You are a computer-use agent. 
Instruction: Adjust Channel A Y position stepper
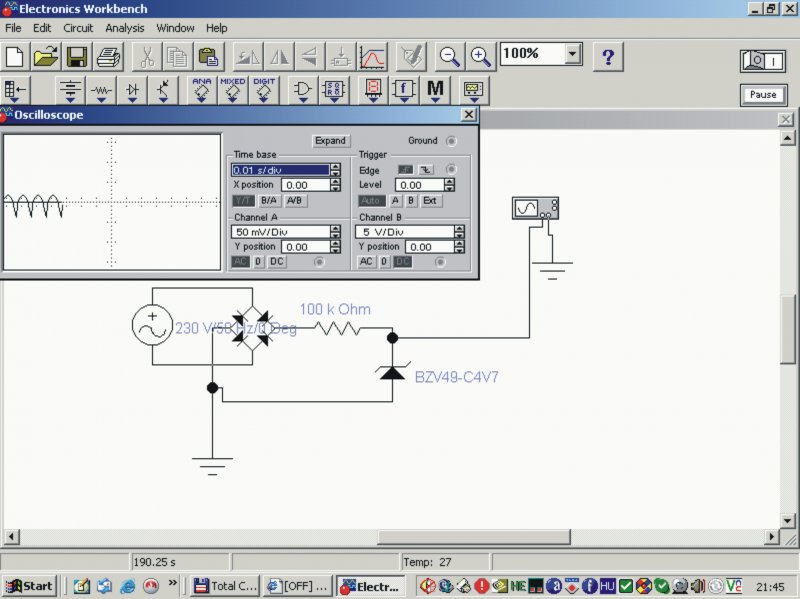(335, 246)
